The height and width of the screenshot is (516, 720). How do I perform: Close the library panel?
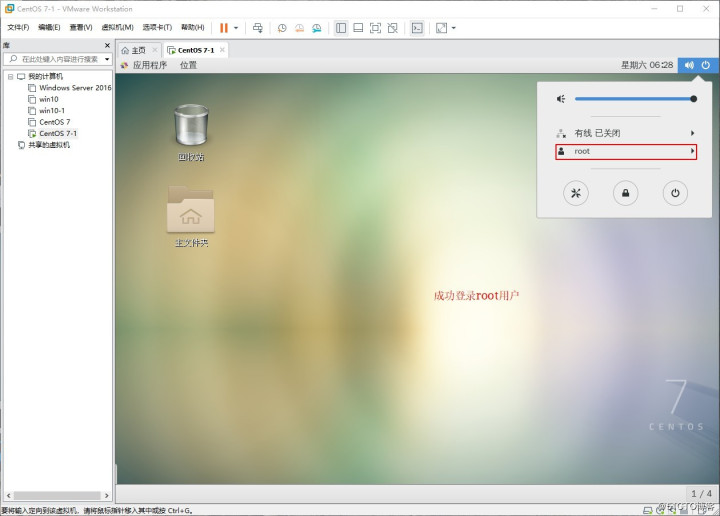107,45
